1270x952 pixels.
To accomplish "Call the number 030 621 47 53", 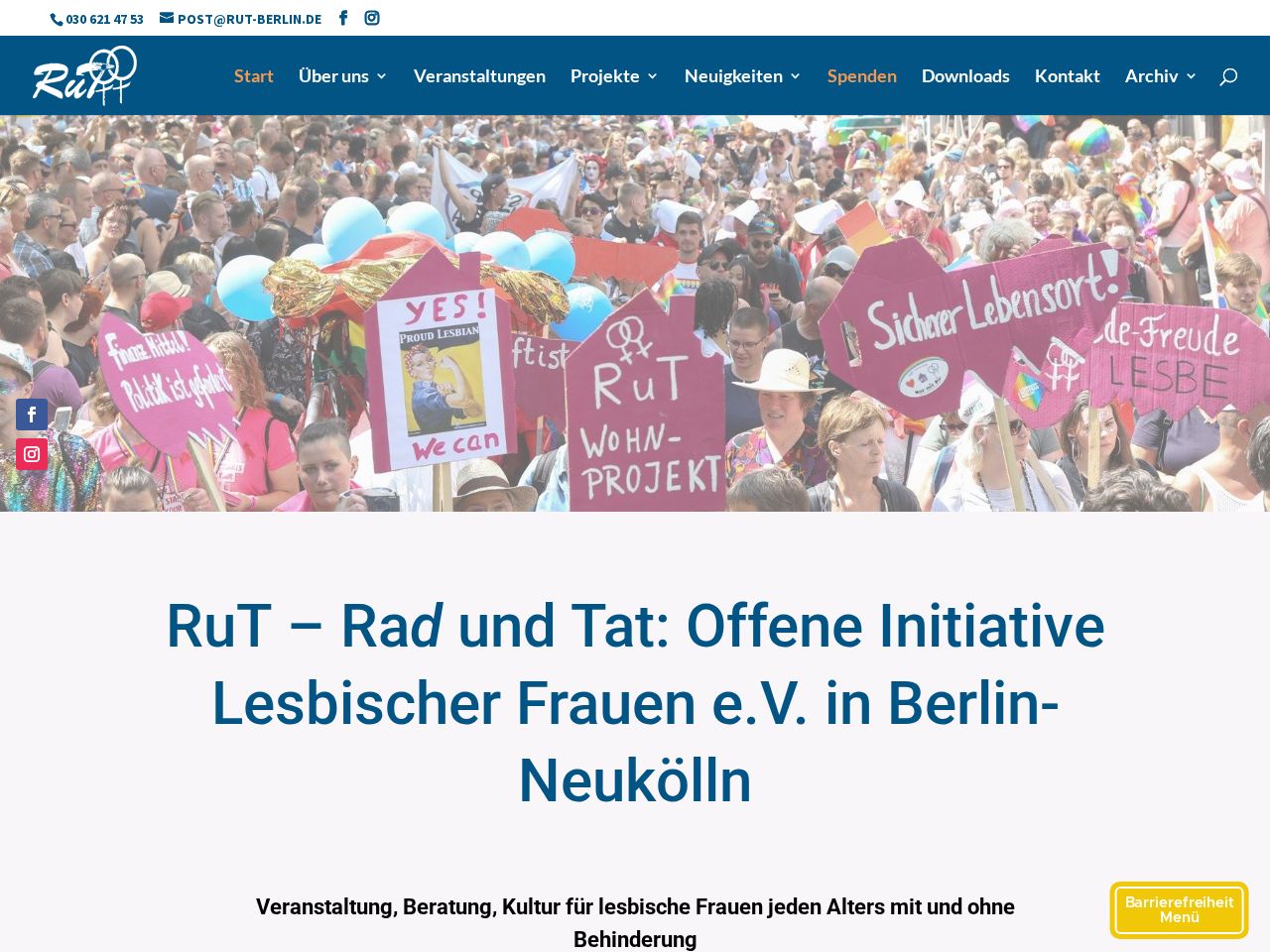I will click(104, 19).
